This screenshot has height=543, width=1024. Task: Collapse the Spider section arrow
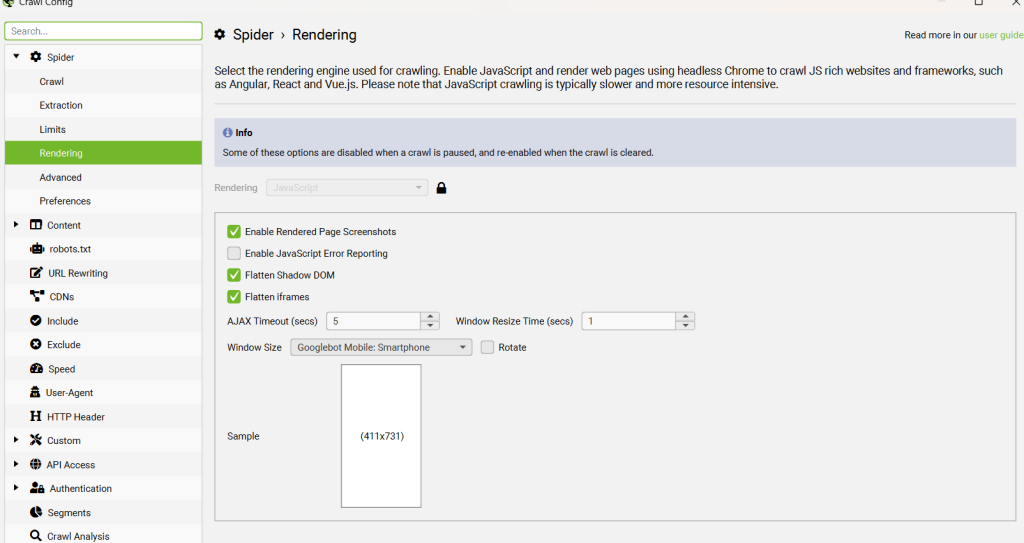pos(16,56)
